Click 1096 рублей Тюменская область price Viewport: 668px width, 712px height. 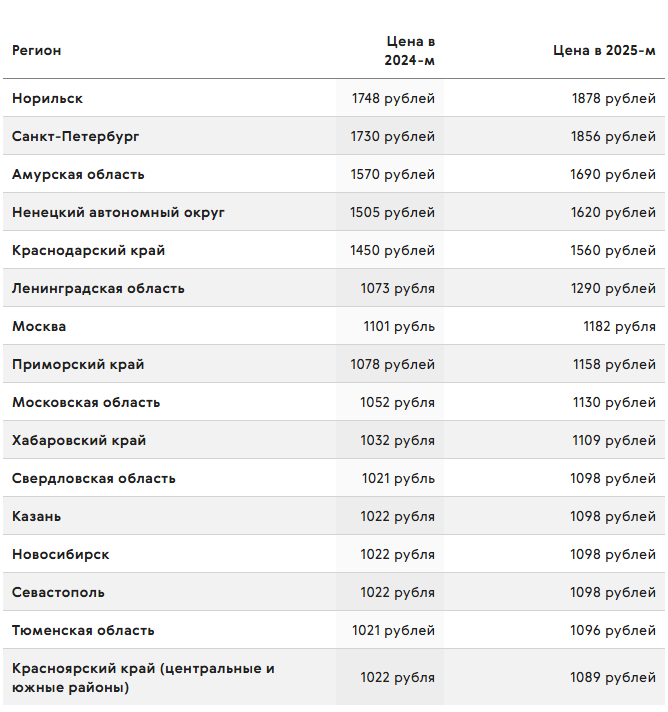613,630
